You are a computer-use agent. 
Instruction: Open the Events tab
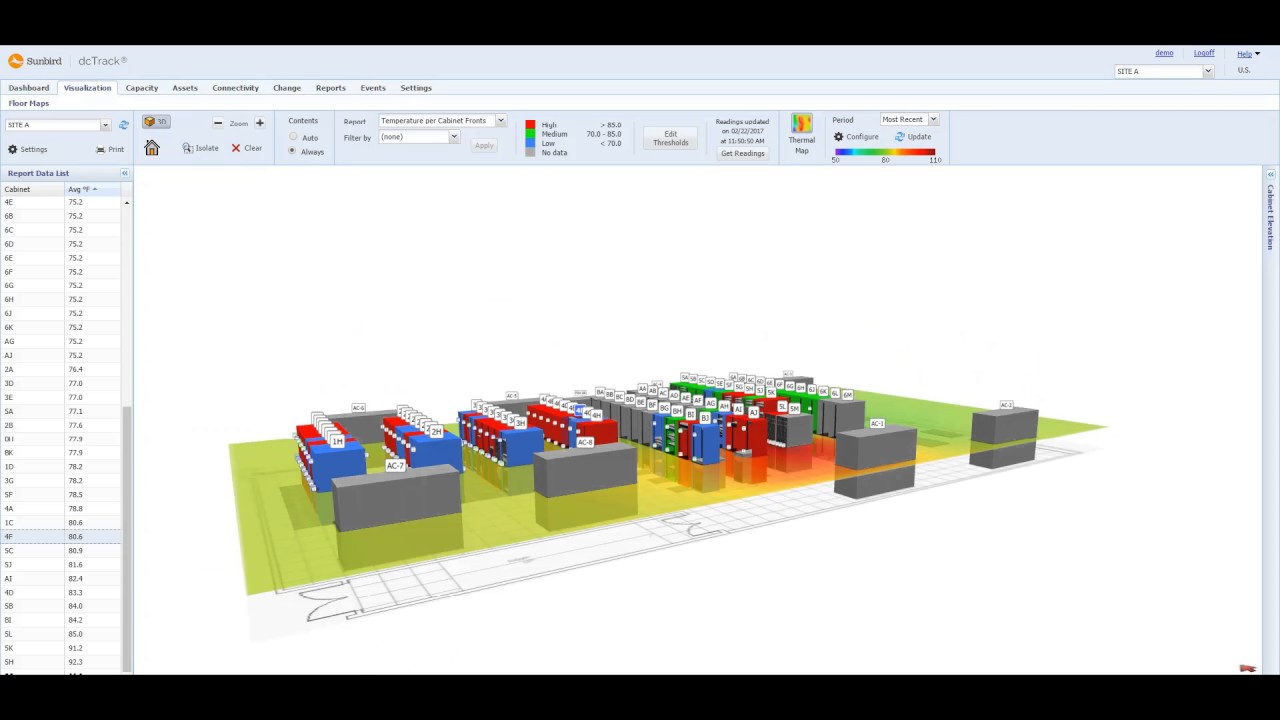[373, 88]
